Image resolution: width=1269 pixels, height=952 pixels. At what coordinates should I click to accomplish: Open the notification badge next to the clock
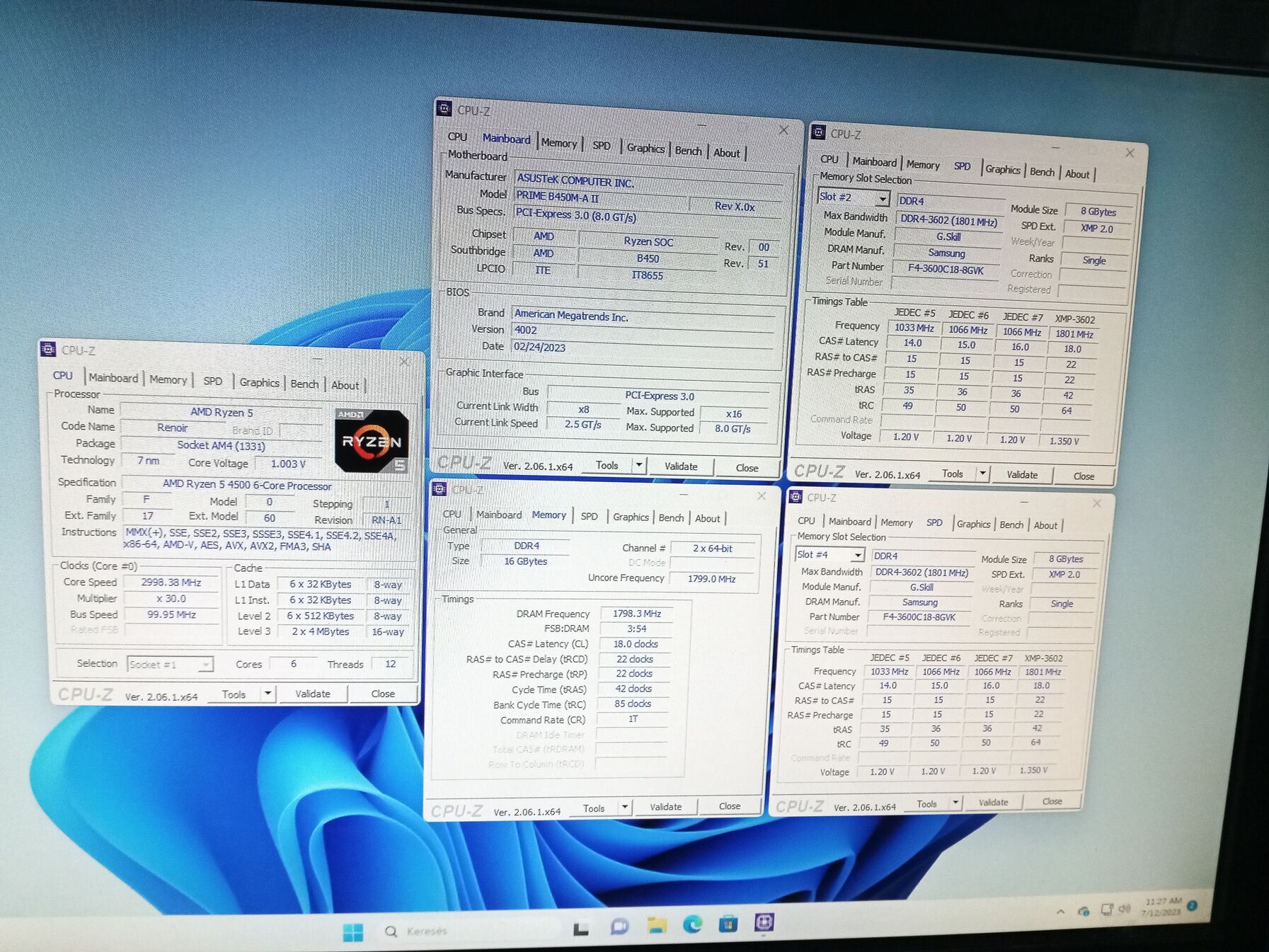point(1193,905)
